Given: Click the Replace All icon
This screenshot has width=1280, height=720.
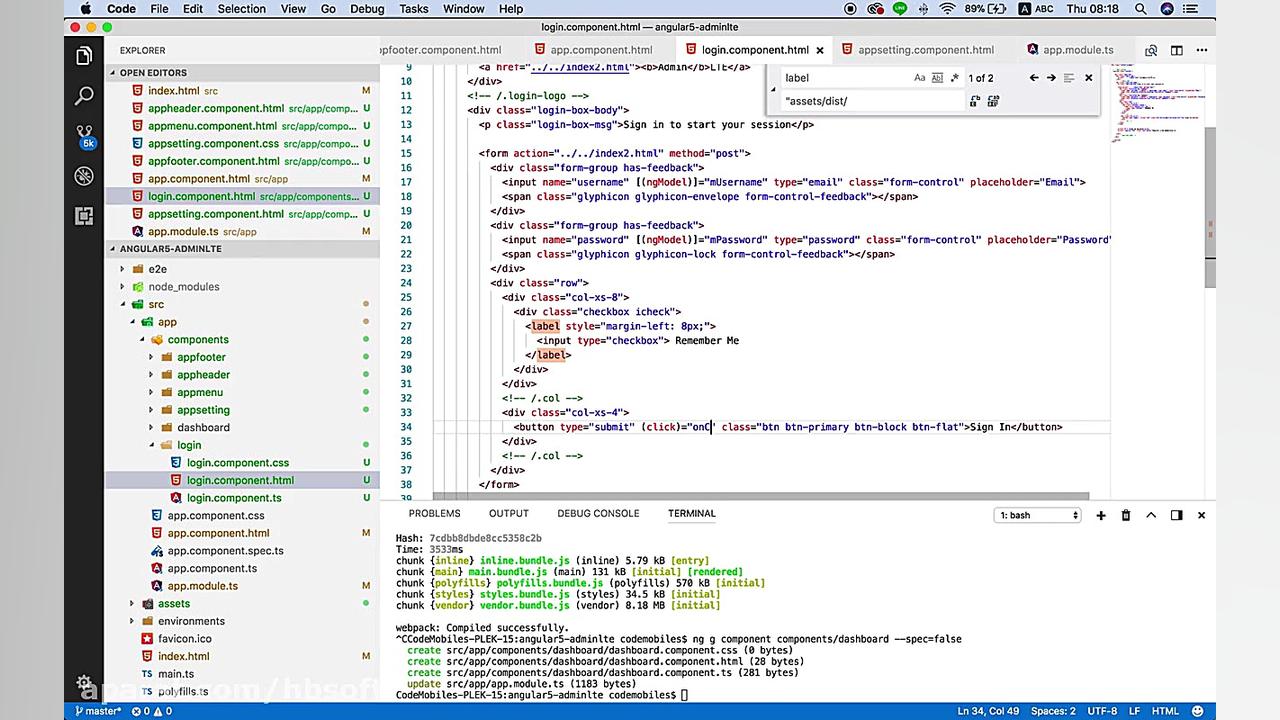Looking at the screenshot, I should coord(993,101).
